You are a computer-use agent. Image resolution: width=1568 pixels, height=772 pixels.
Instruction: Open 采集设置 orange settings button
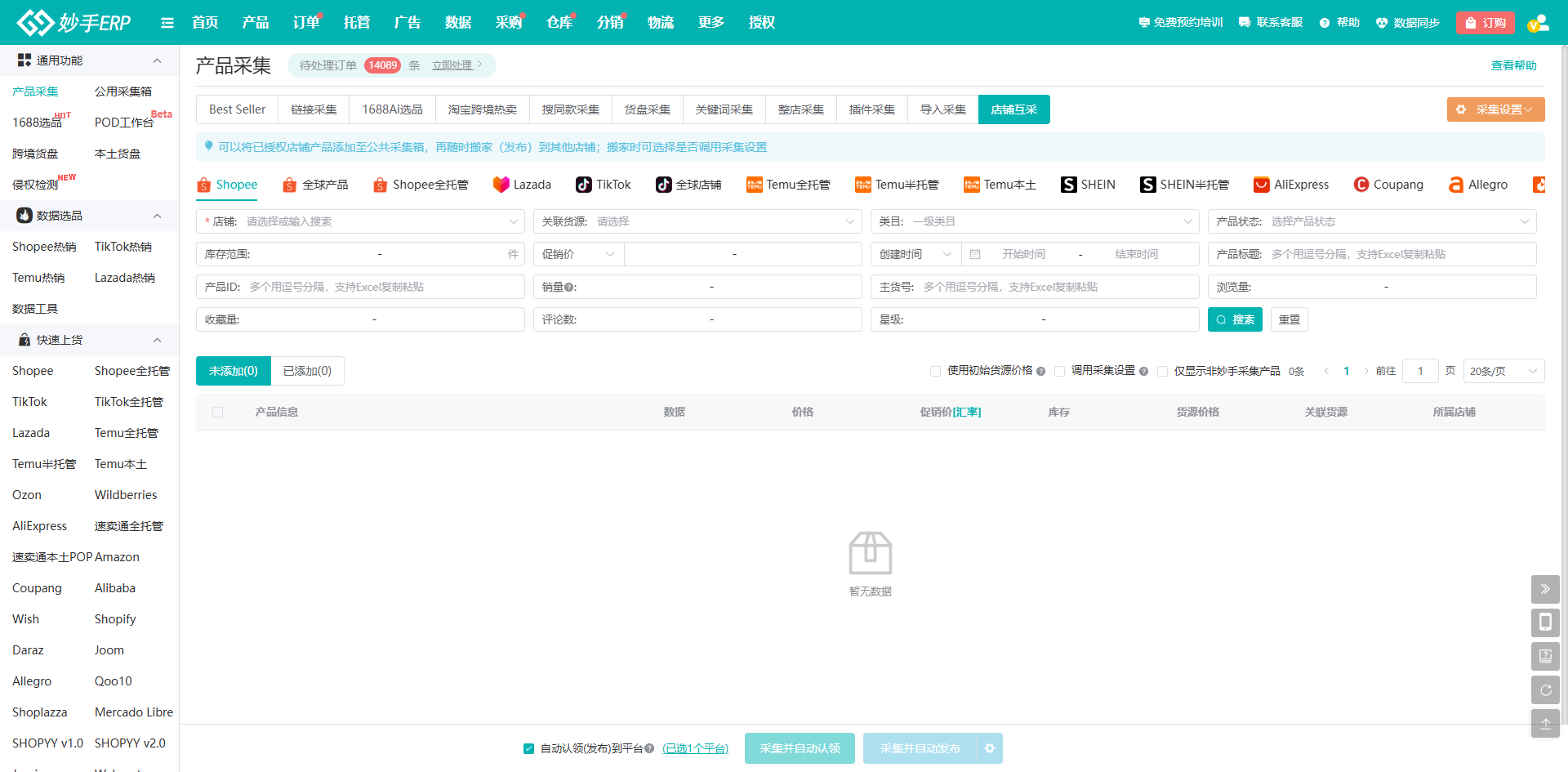point(1495,109)
